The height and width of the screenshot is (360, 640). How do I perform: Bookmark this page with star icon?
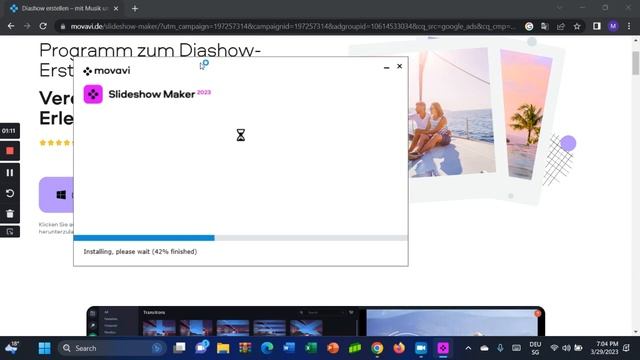coord(577,26)
